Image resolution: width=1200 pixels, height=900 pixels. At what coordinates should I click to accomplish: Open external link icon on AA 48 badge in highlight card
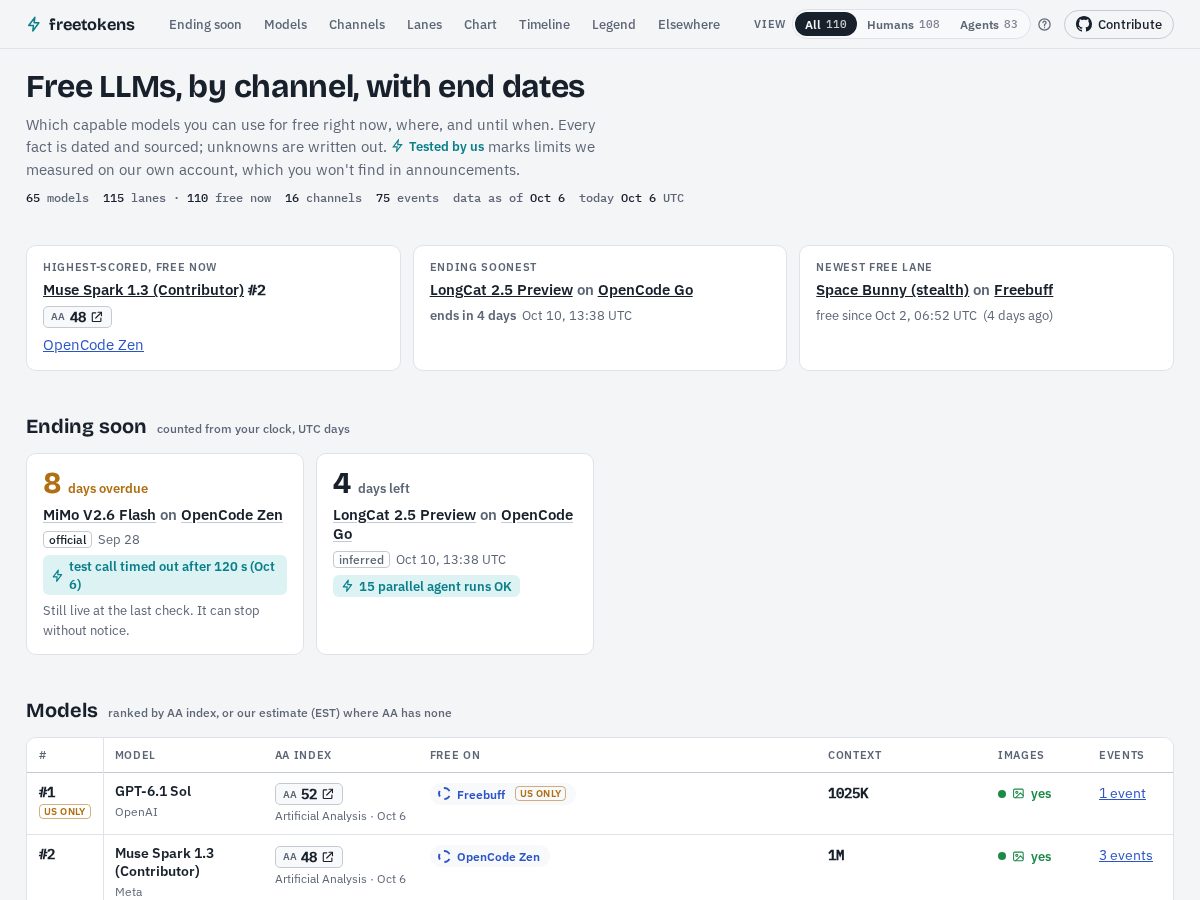point(97,317)
